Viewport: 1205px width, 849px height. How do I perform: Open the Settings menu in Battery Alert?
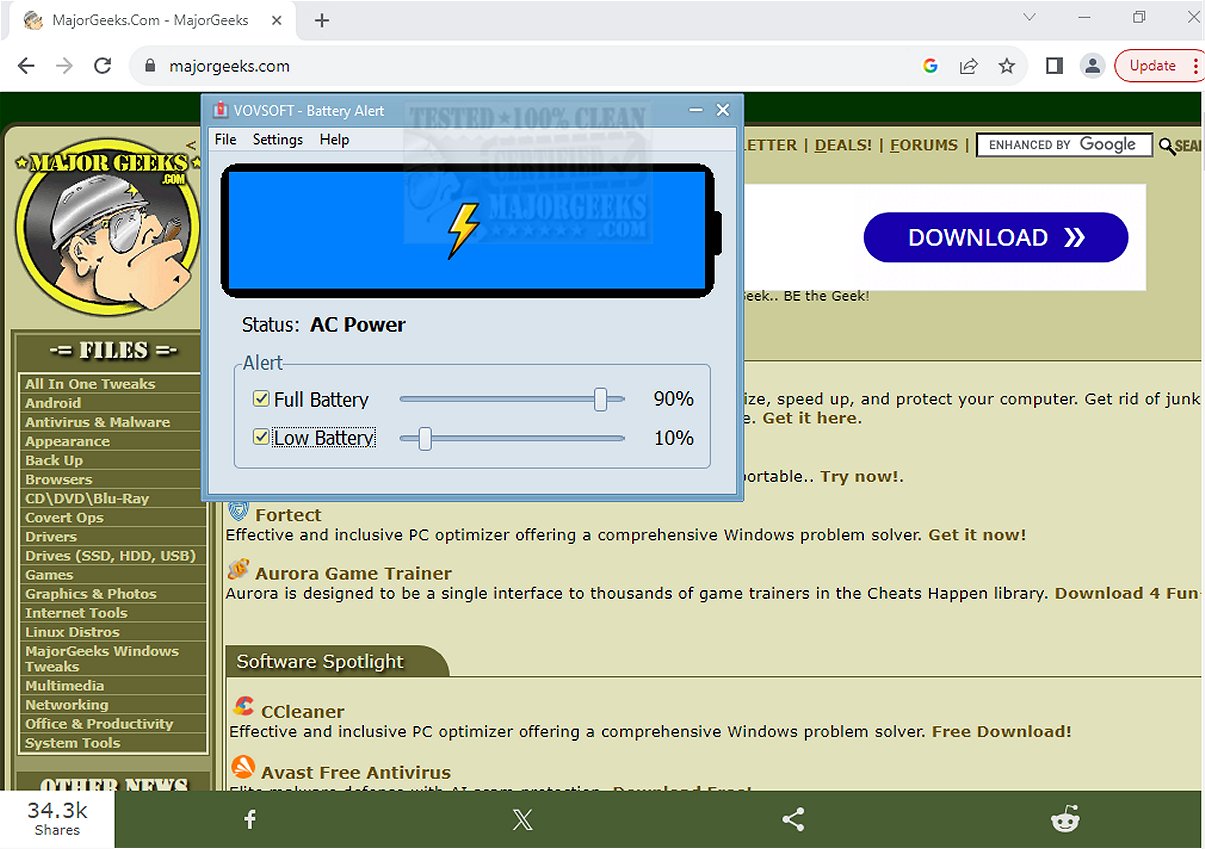coord(277,139)
